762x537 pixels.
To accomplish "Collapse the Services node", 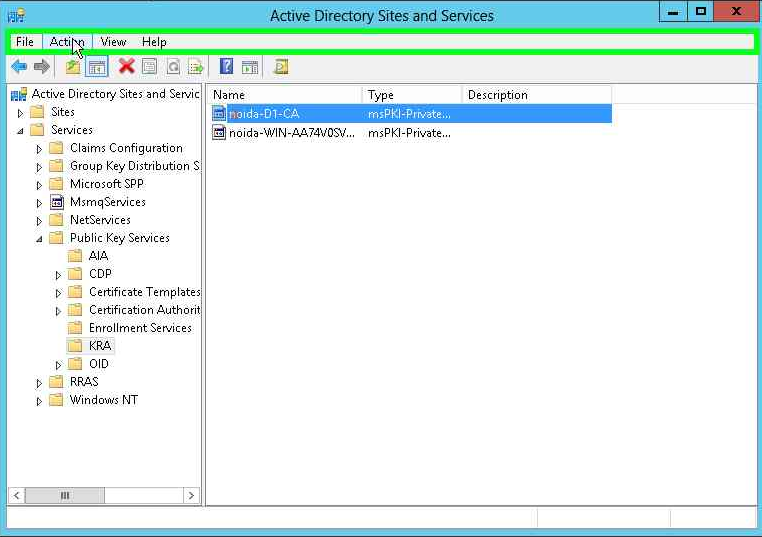I will 20,131.
